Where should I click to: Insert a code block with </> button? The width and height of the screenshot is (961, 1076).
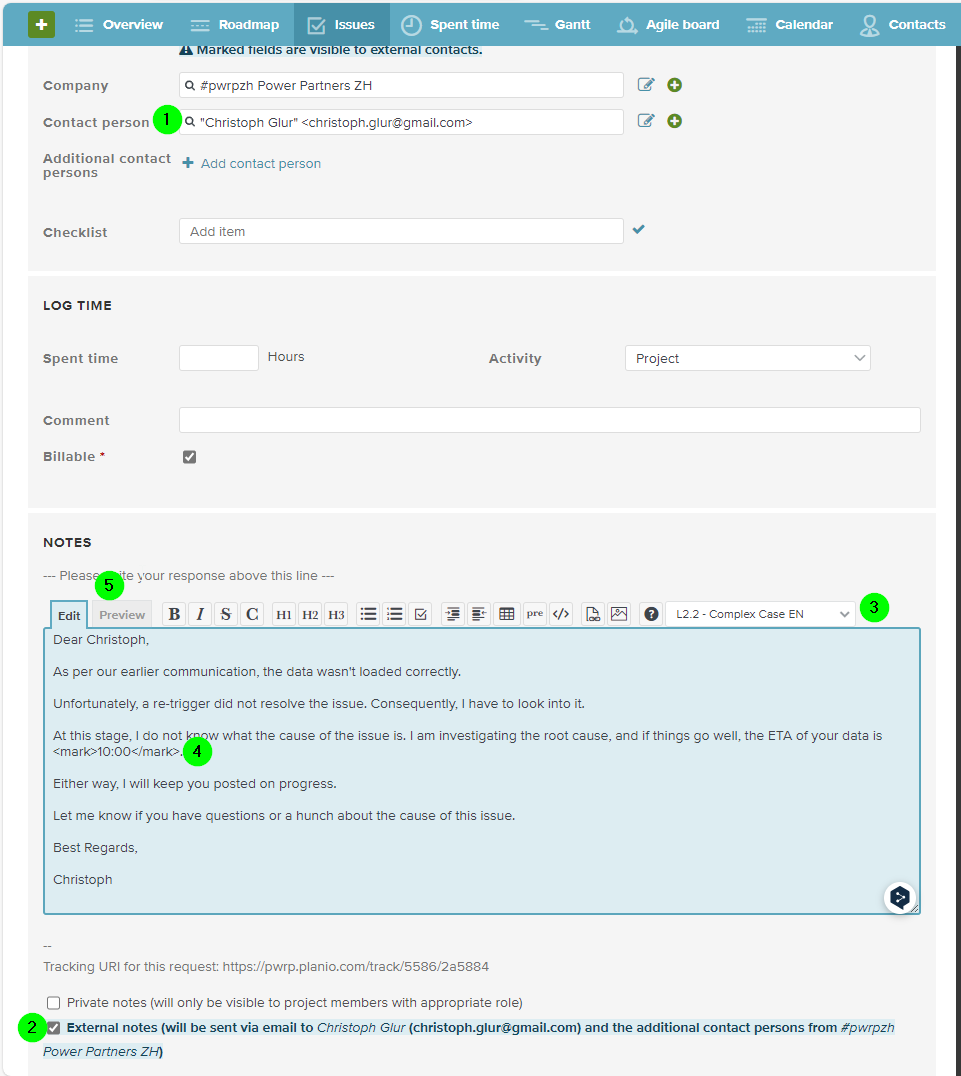pos(561,614)
